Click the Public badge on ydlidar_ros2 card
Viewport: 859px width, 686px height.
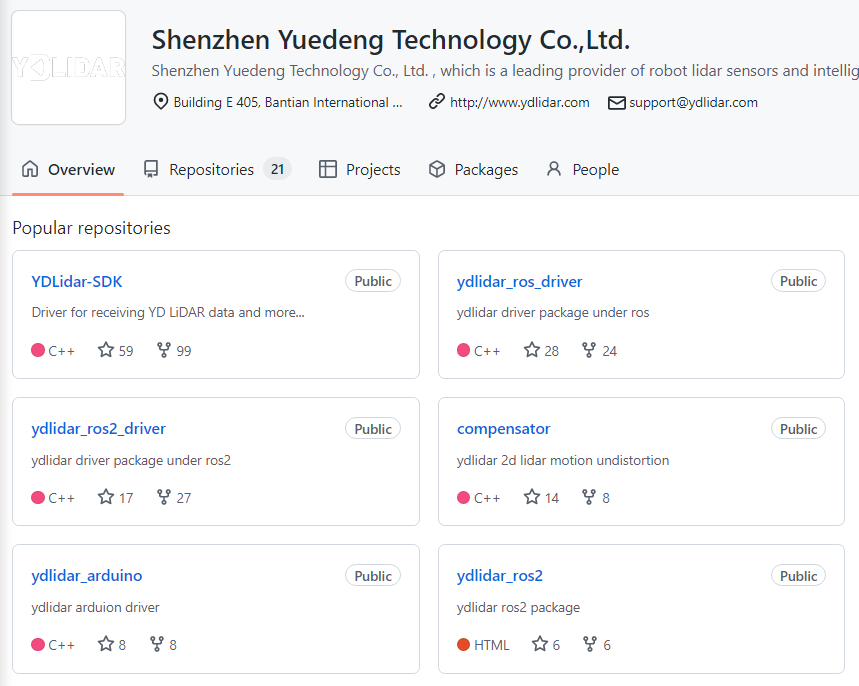point(798,575)
